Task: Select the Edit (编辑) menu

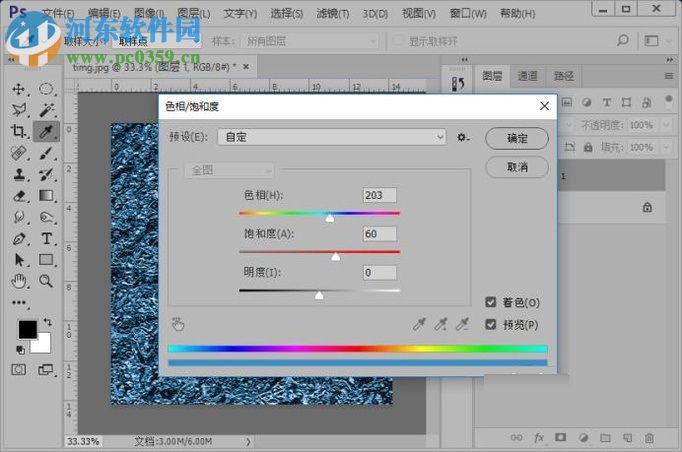Action: click(104, 14)
